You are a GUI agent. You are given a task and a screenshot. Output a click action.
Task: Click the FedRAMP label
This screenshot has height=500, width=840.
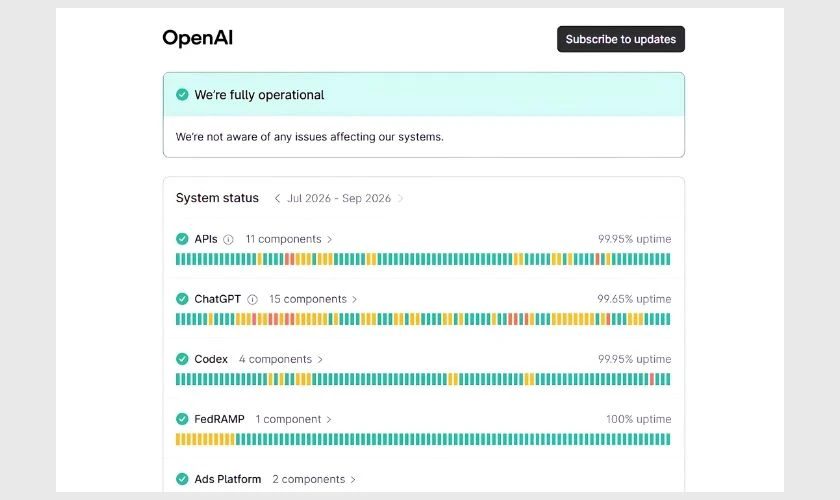pos(219,419)
